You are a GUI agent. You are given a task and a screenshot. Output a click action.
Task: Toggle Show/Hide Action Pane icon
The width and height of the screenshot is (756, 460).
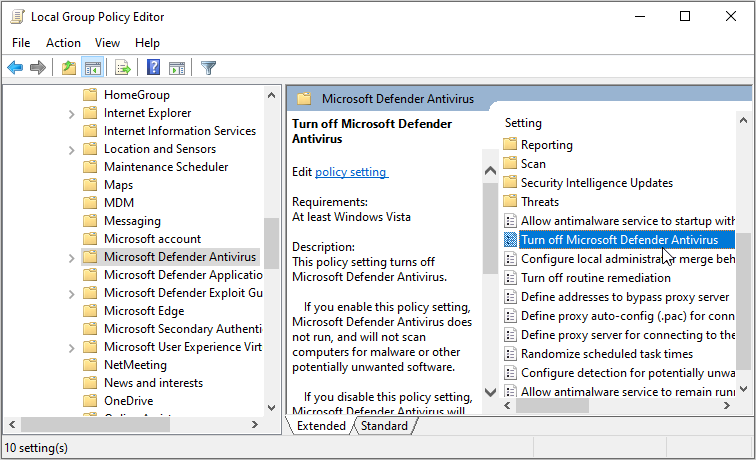177,68
